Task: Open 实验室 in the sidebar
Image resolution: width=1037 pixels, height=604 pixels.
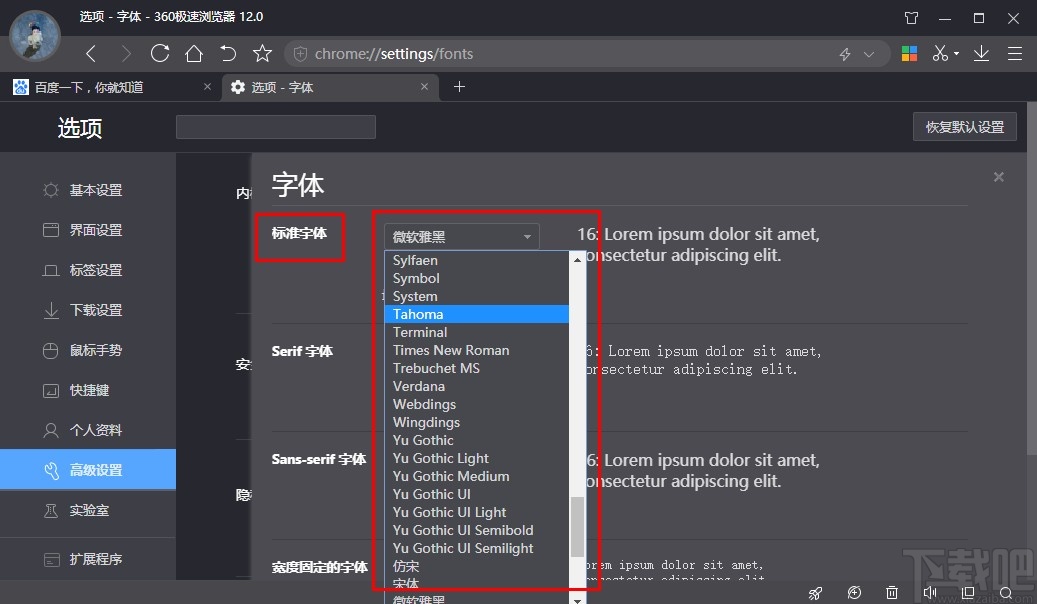Action: pos(88,510)
